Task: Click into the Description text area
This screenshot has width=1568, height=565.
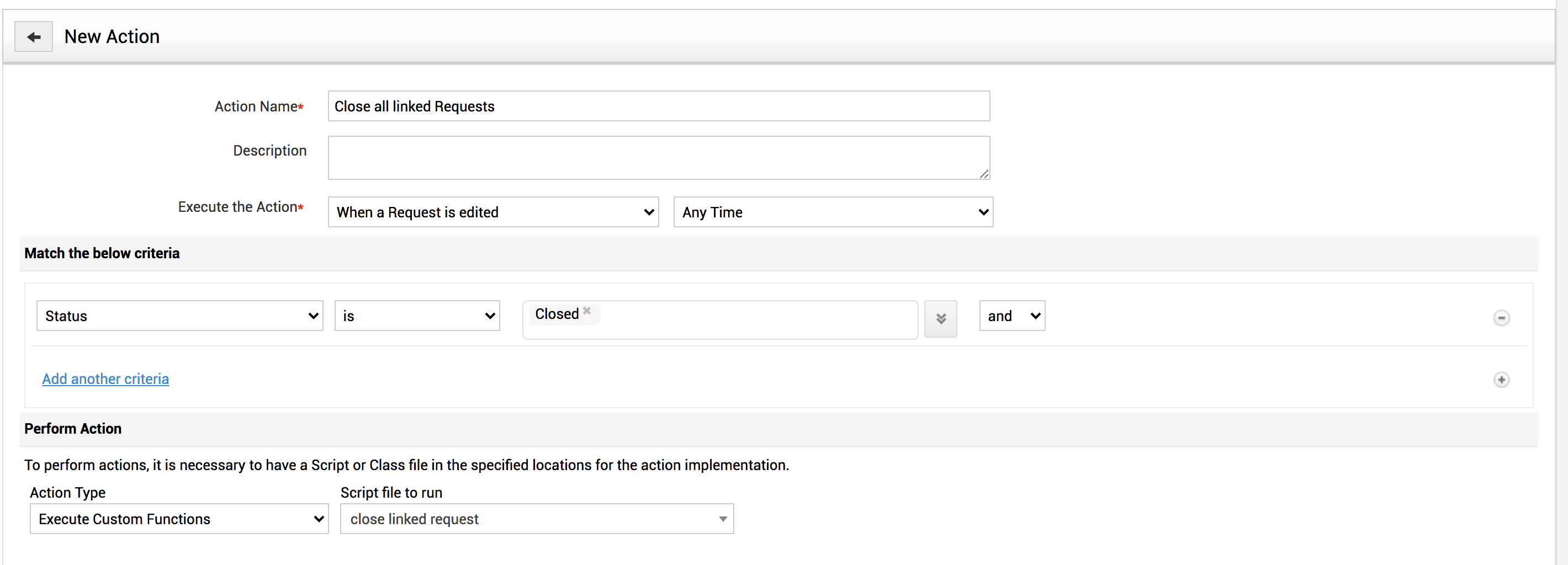Action: pyautogui.click(x=659, y=157)
